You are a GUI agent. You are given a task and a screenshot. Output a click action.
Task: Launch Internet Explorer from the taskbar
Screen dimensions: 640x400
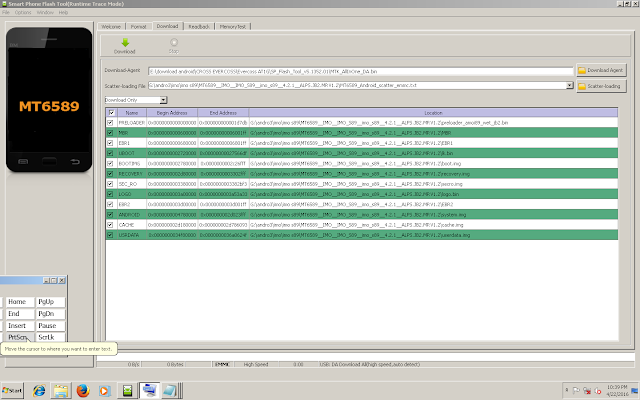click(x=39, y=391)
